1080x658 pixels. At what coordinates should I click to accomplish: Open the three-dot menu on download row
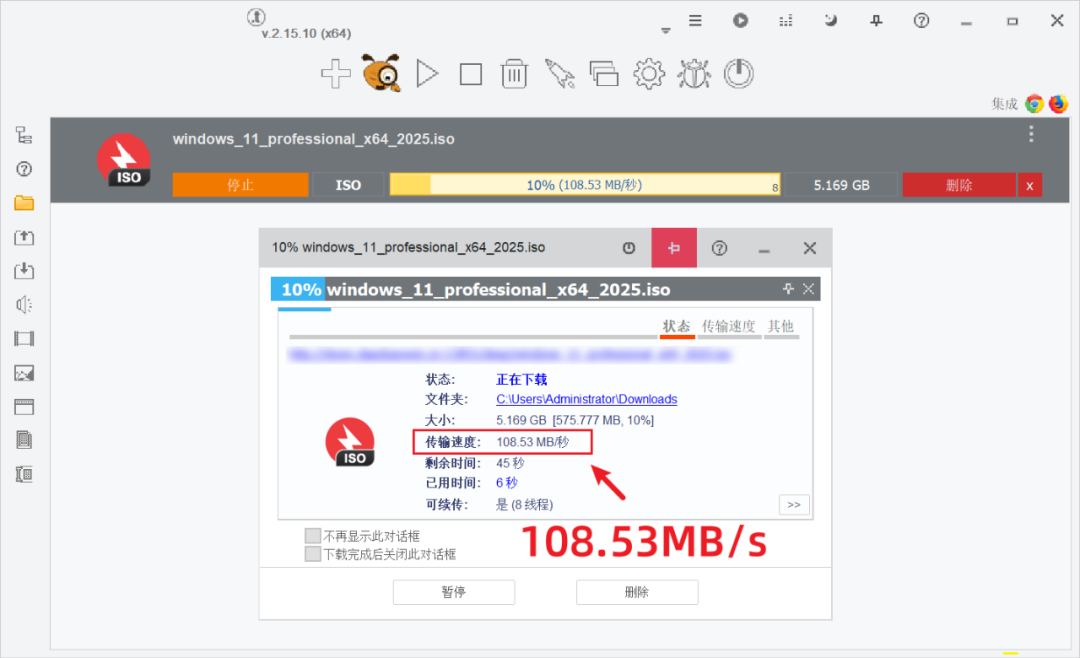(1031, 134)
